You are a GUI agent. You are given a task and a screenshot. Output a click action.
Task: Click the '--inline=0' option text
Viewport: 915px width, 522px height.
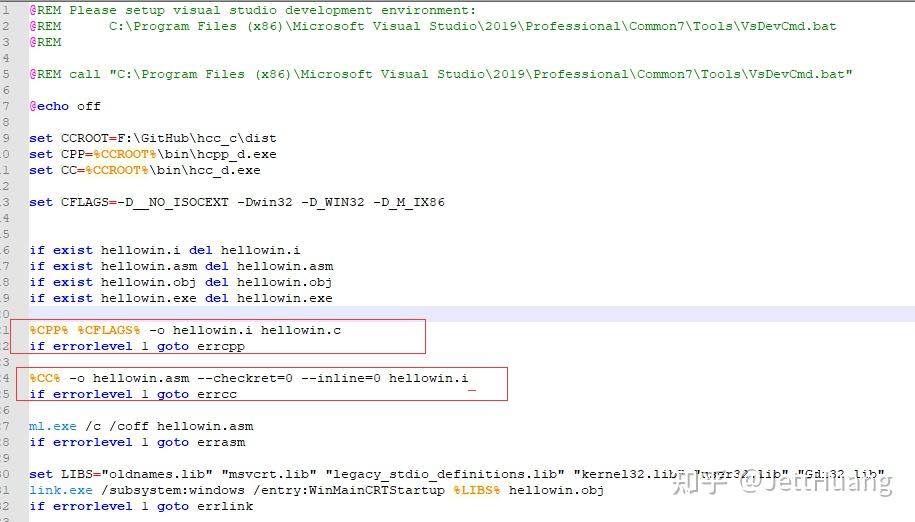pos(341,378)
